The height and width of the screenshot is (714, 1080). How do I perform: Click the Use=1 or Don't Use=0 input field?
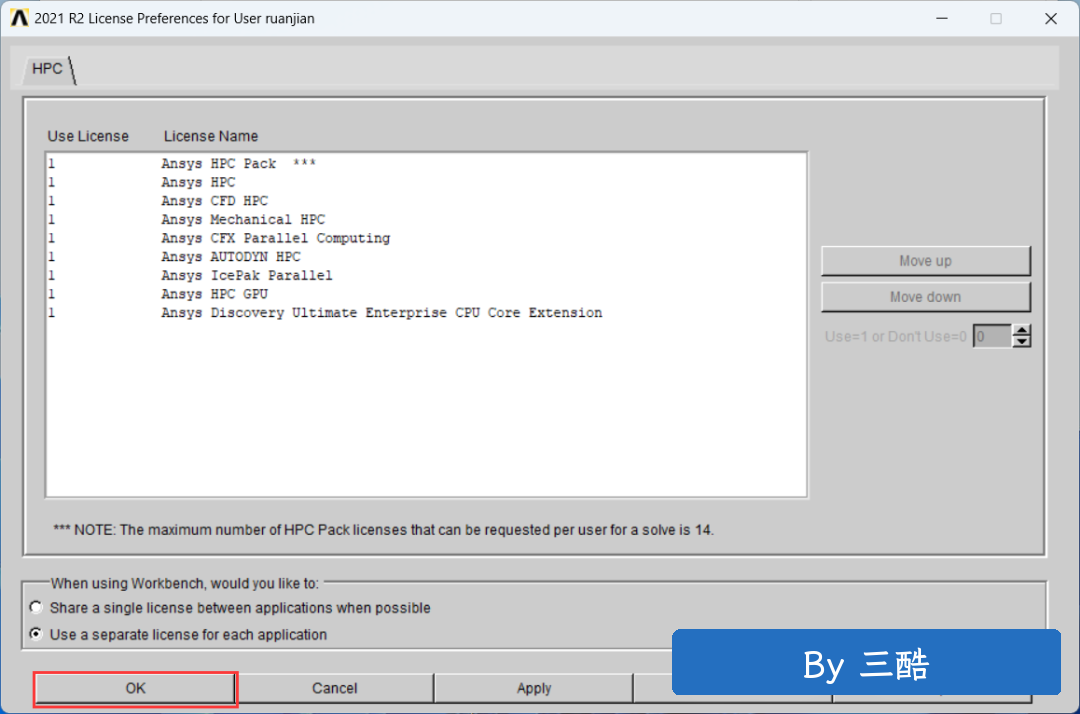(x=993, y=337)
